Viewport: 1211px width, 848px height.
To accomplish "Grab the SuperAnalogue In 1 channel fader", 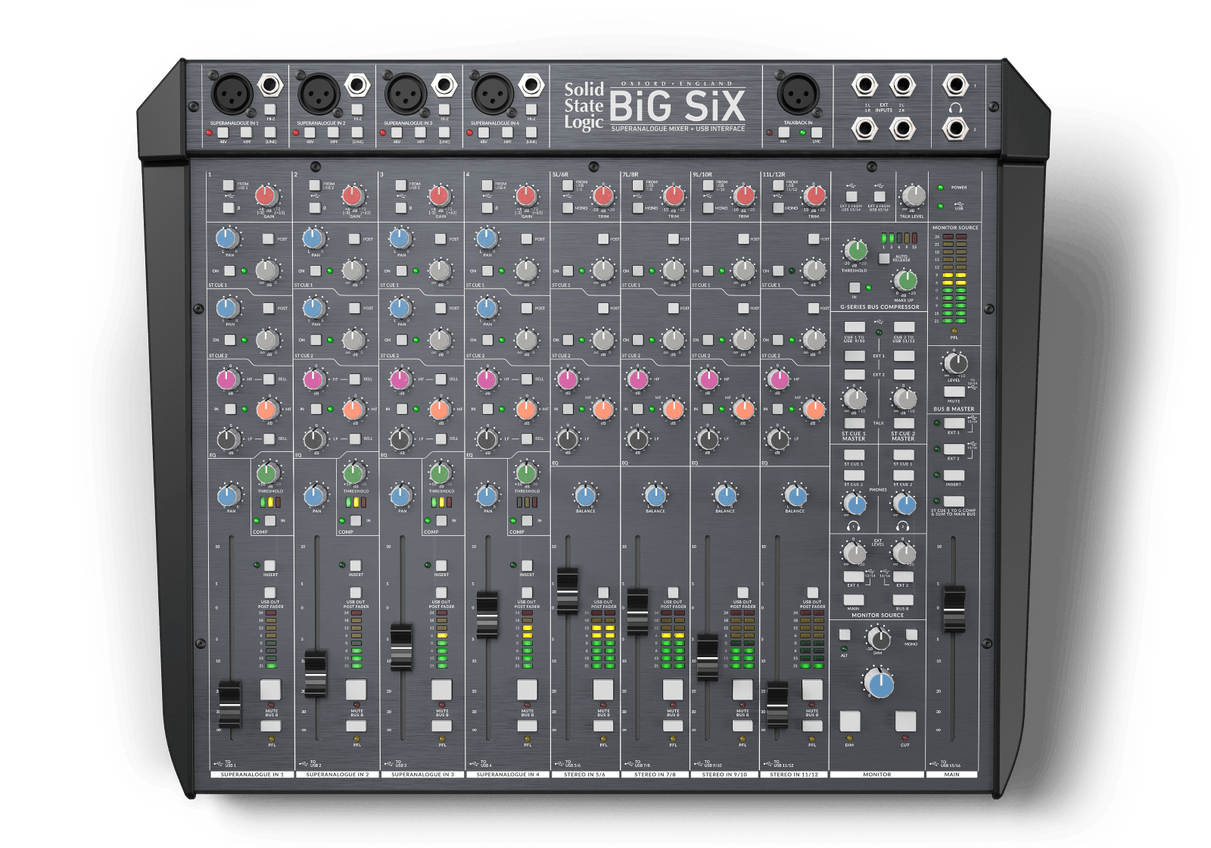I will point(229,705).
